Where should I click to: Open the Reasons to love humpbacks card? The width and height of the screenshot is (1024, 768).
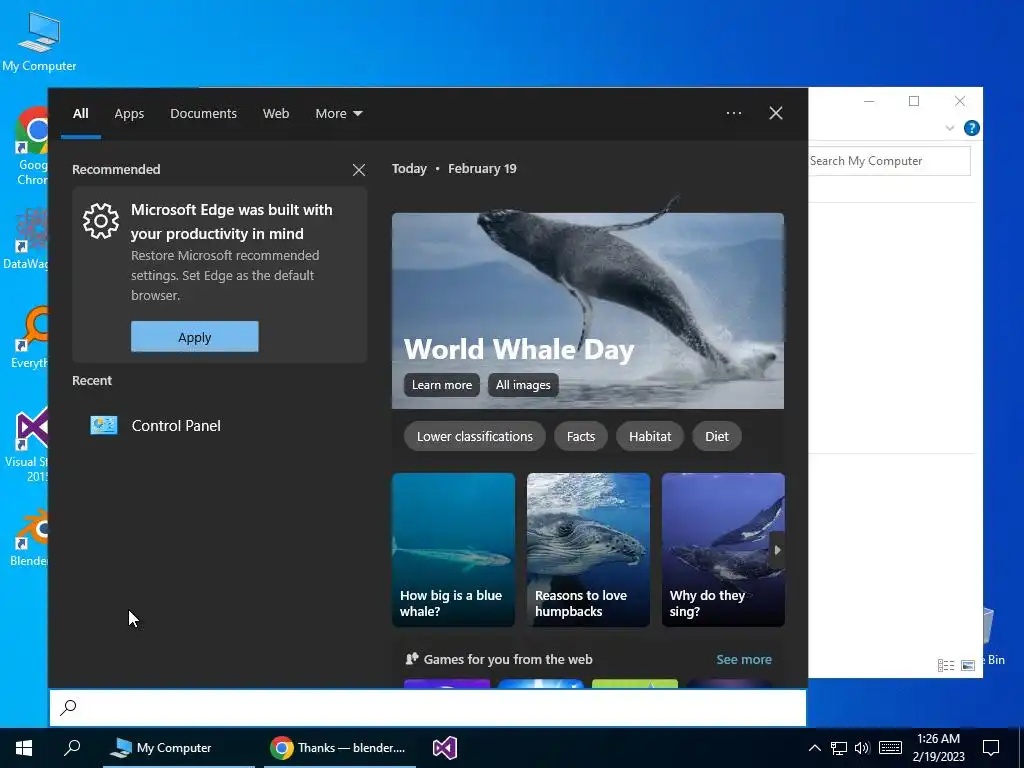click(588, 550)
